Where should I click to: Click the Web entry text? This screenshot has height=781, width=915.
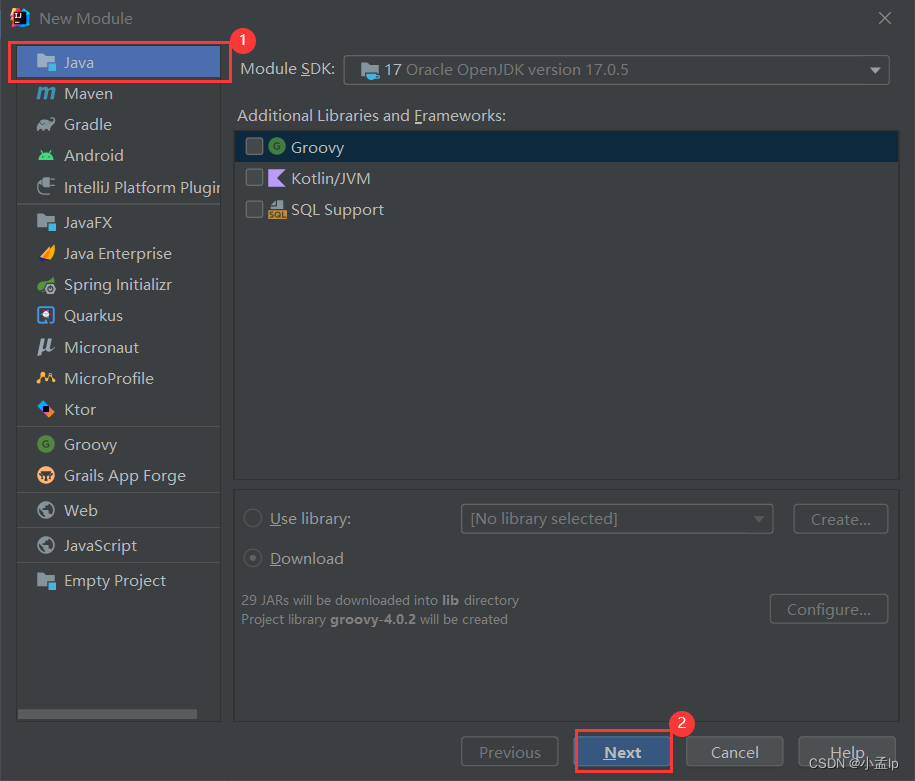coord(81,510)
